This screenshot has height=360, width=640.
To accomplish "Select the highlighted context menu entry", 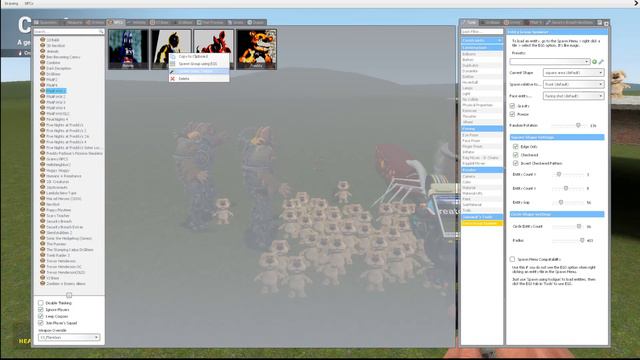I will point(199,71).
